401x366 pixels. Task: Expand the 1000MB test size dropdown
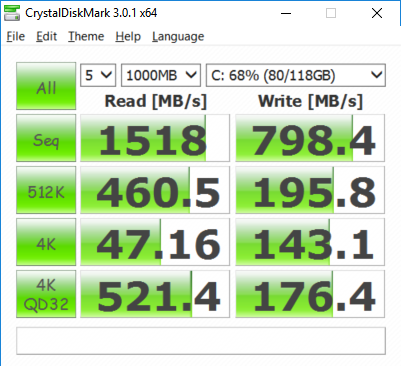click(x=161, y=75)
